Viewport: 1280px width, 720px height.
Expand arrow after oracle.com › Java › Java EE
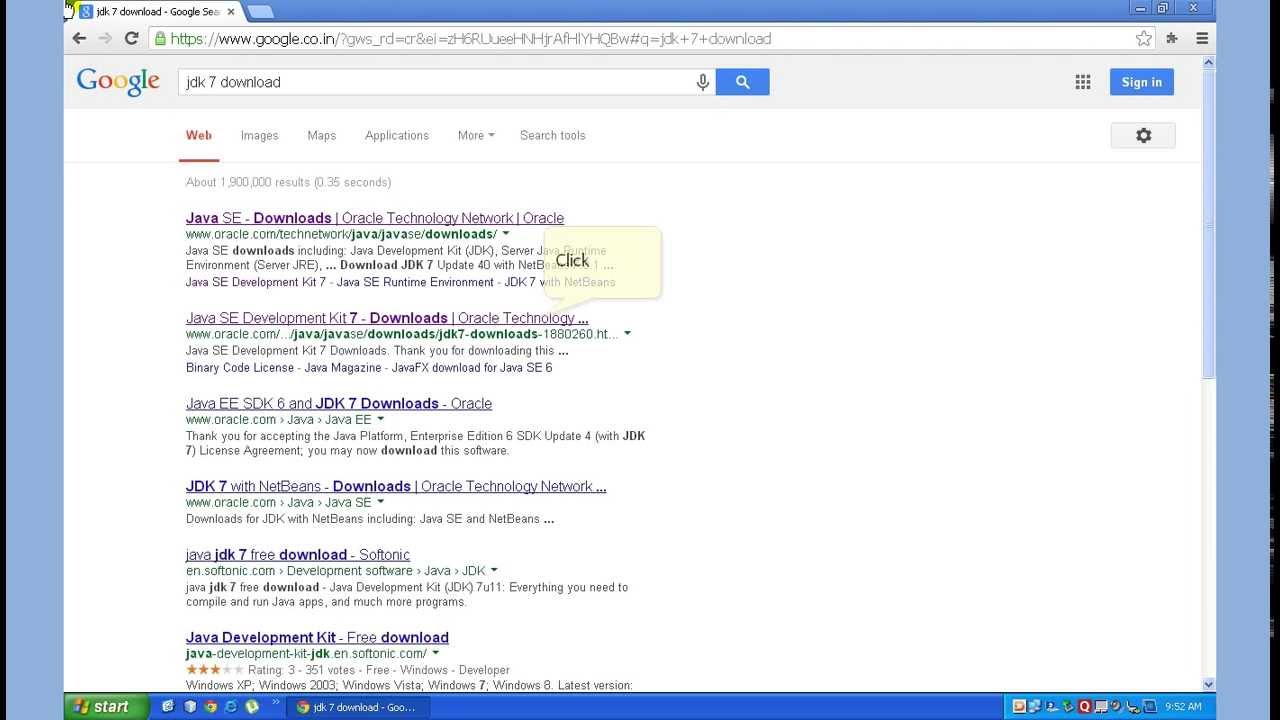(380, 420)
